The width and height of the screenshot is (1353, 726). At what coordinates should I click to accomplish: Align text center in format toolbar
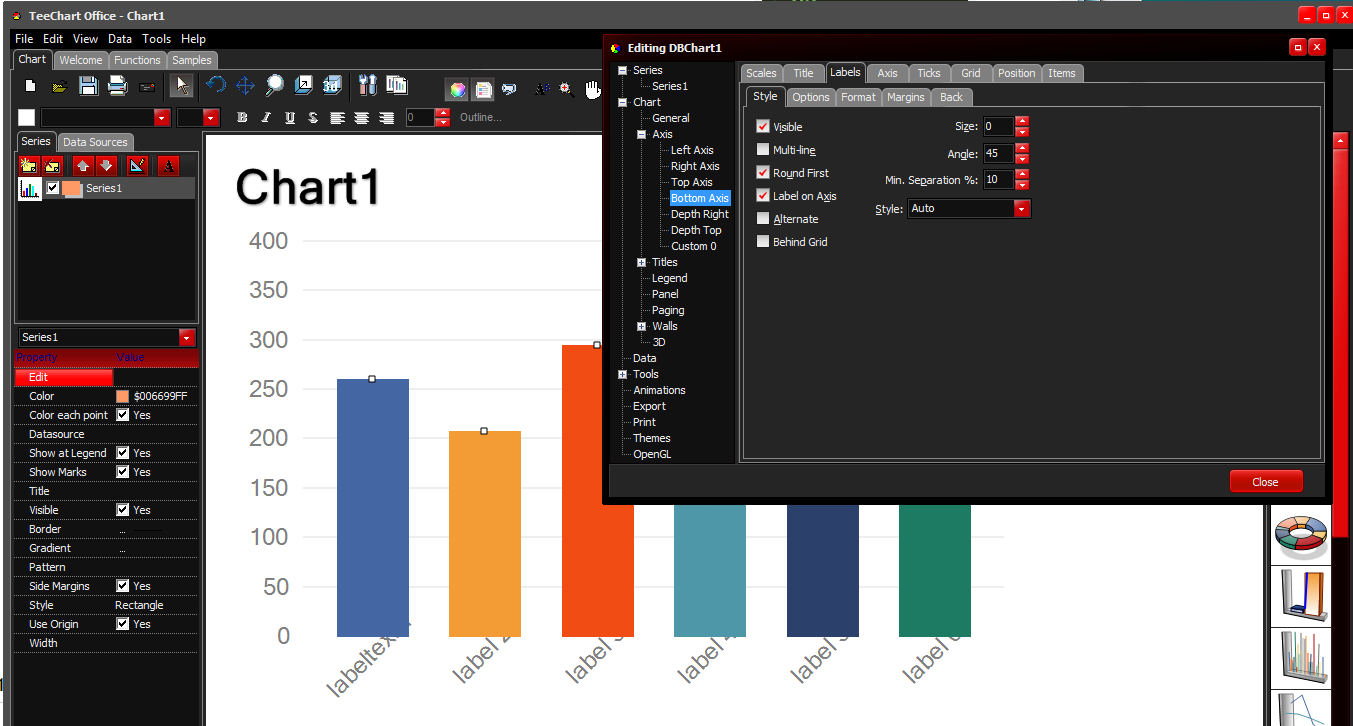tap(362, 118)
